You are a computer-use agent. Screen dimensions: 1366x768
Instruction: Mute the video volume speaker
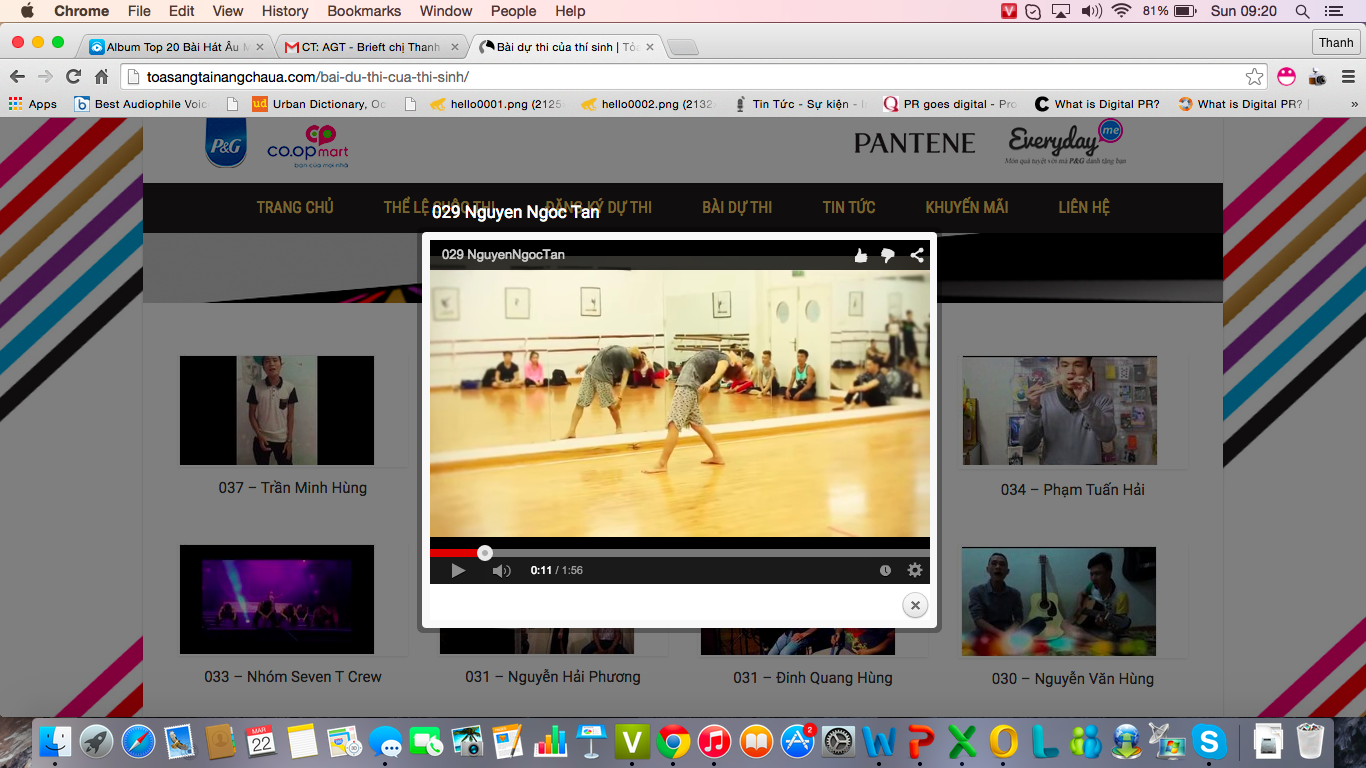click(x=501, y=570)
